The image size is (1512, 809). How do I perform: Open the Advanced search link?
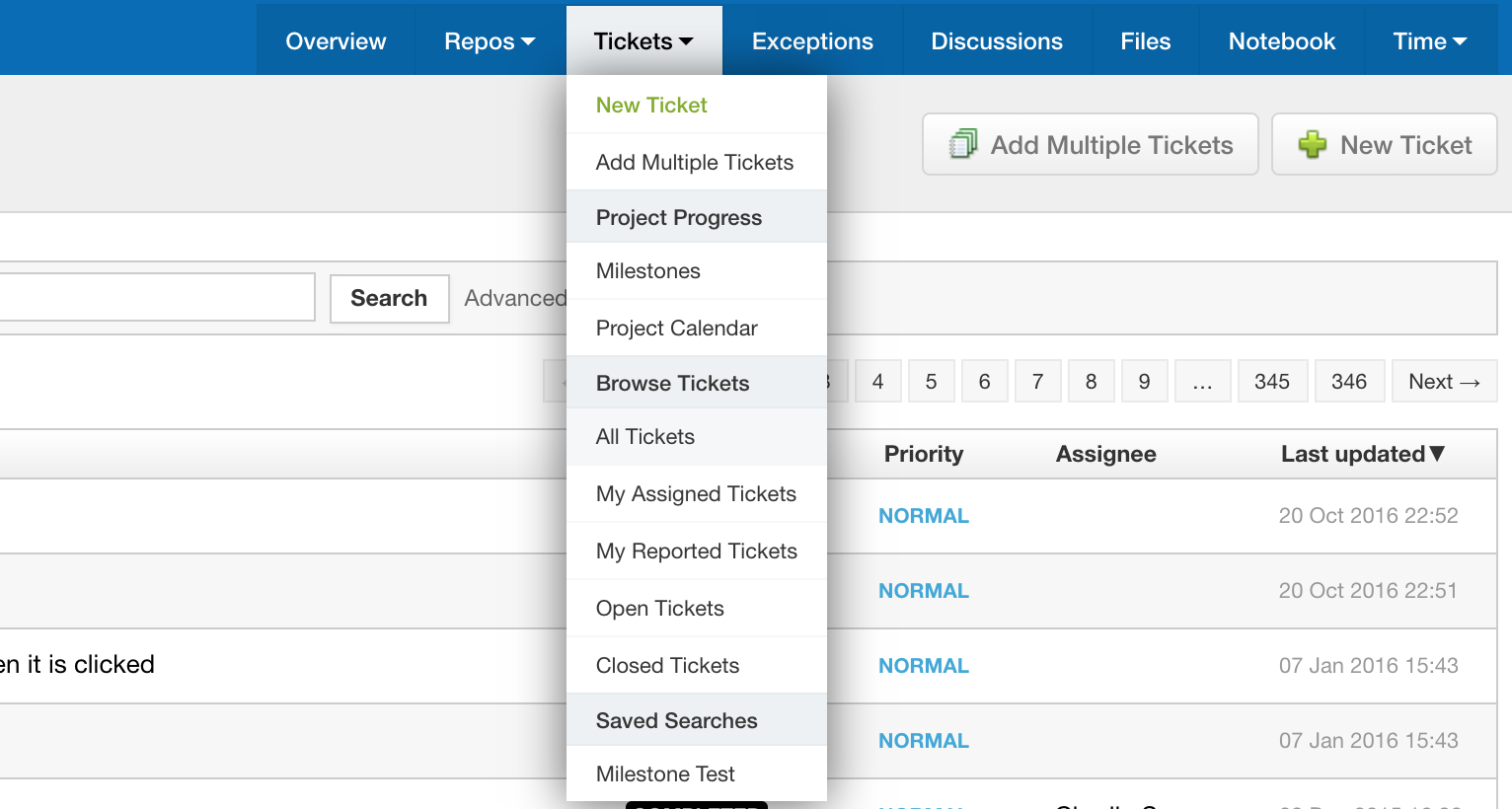pos(515,298)
